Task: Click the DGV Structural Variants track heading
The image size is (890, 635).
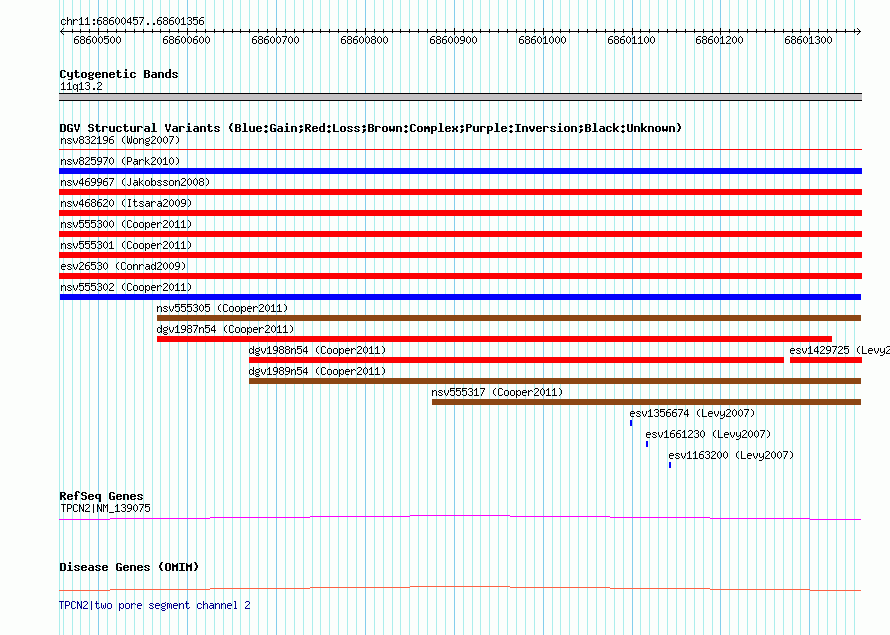Action: [x=370, y=128]
